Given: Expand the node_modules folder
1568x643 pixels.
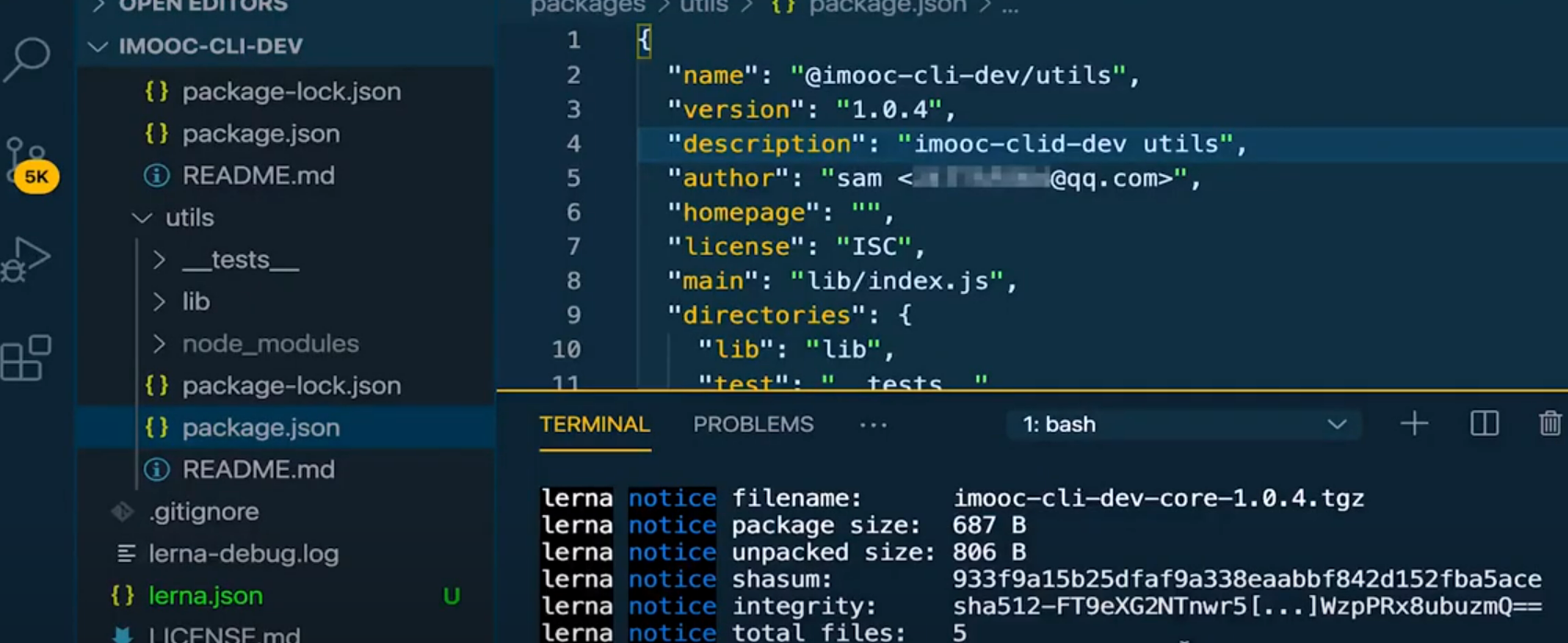Looking at the screenshot, I should pyautogui.click(x=285, y=344).
